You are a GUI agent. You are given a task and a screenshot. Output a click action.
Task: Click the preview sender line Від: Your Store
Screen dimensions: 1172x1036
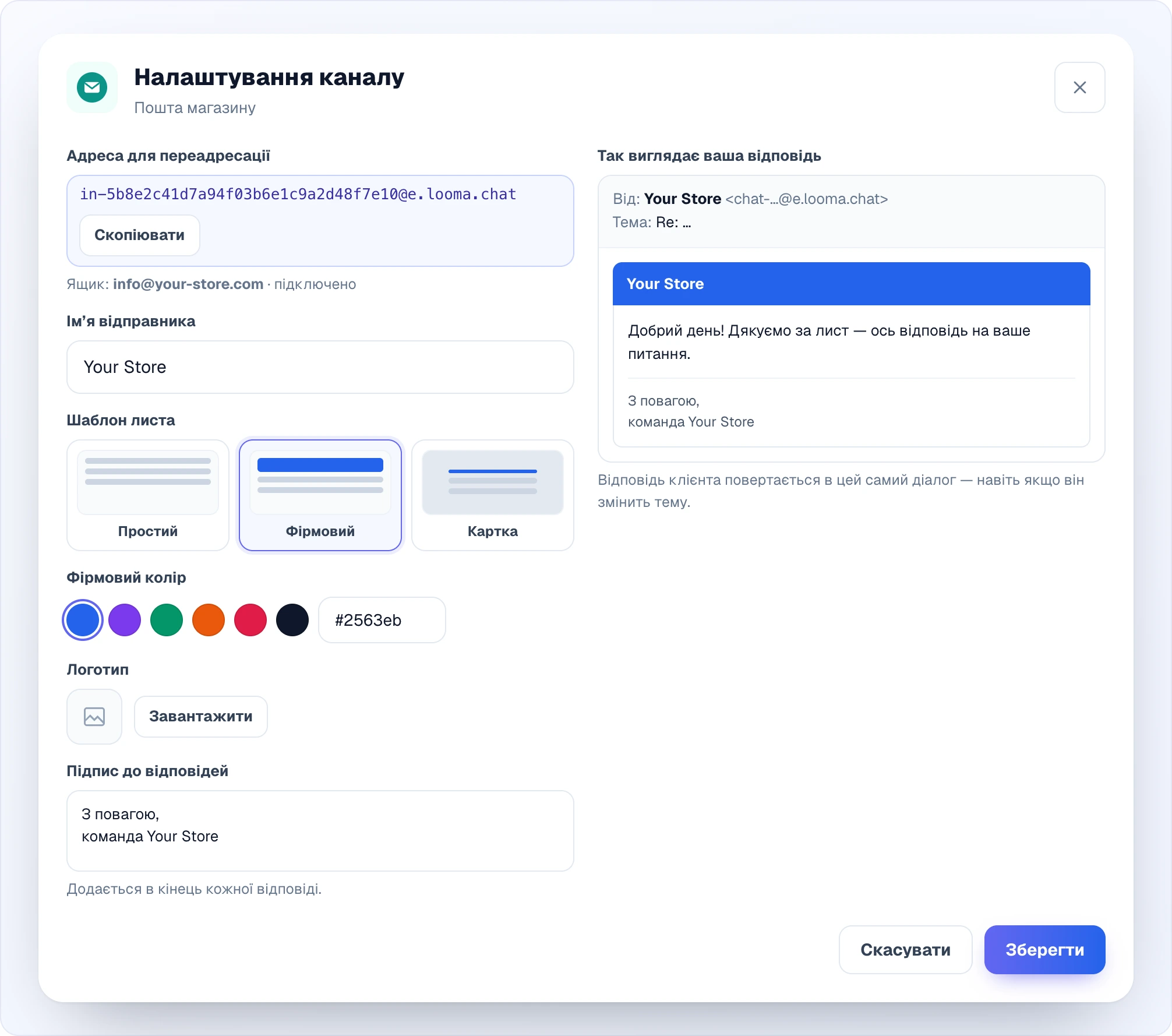[750, 199]
